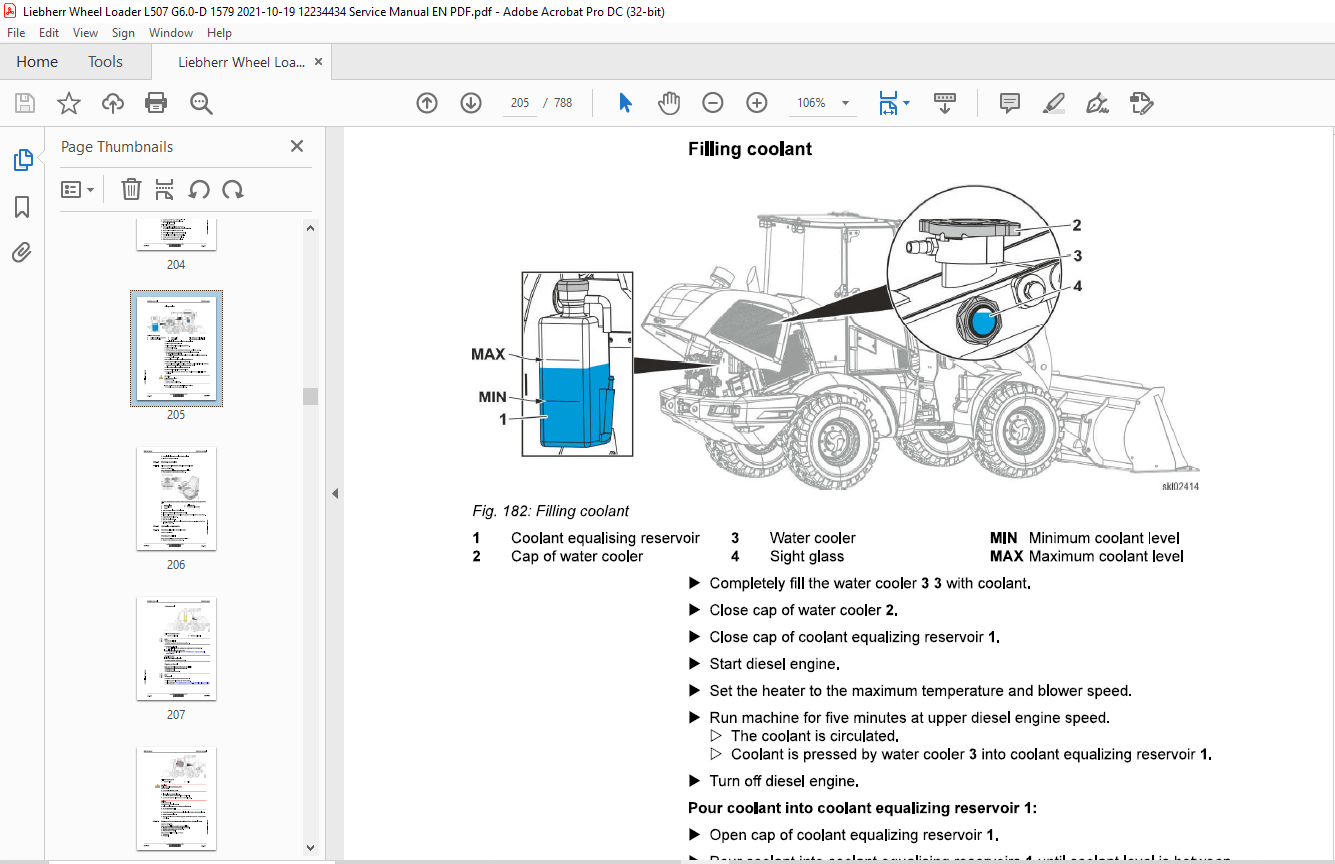This screenshot has height=864, width=1335.
Task: Save the file using the floppy disk icon
Action: (25, 103)
